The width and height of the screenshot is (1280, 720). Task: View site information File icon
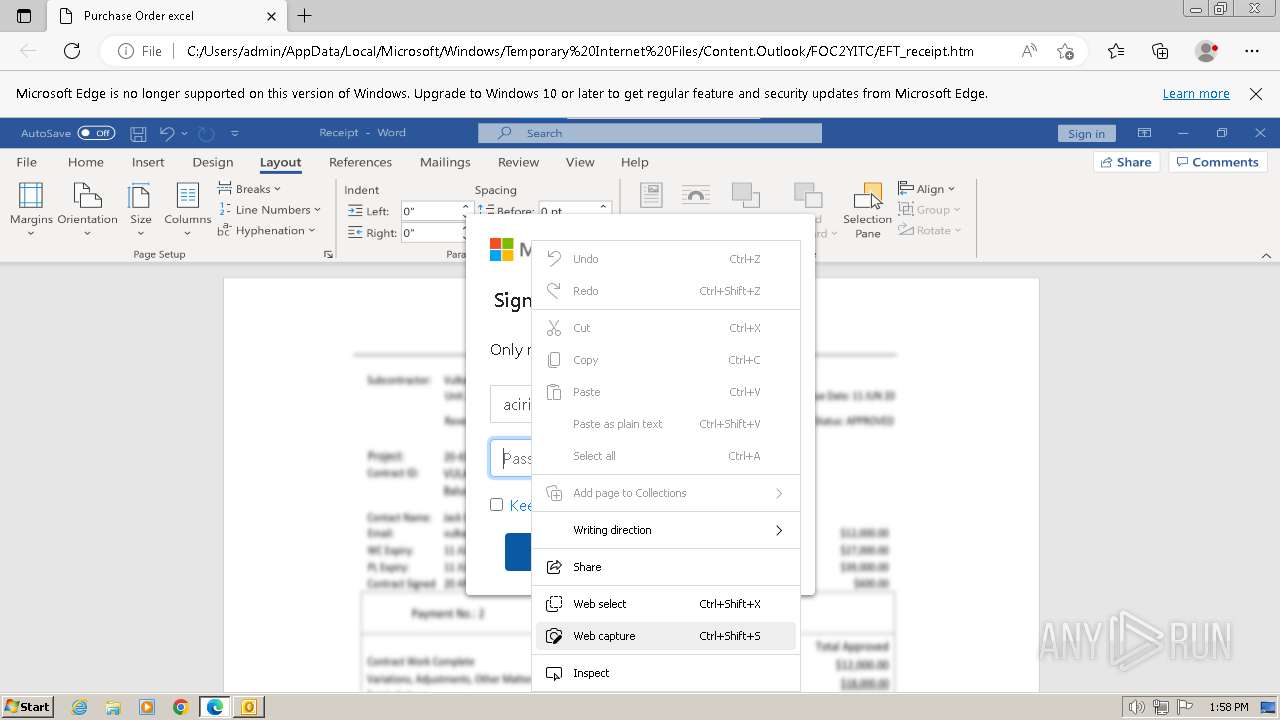(x=139, y=51)
